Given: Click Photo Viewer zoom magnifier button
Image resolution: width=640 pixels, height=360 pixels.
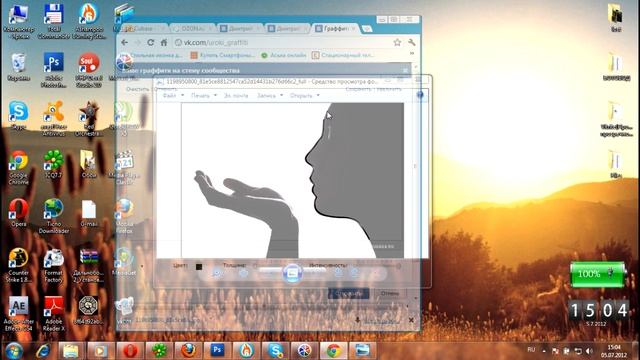Looking at the screenshot, I should point(217,273).
